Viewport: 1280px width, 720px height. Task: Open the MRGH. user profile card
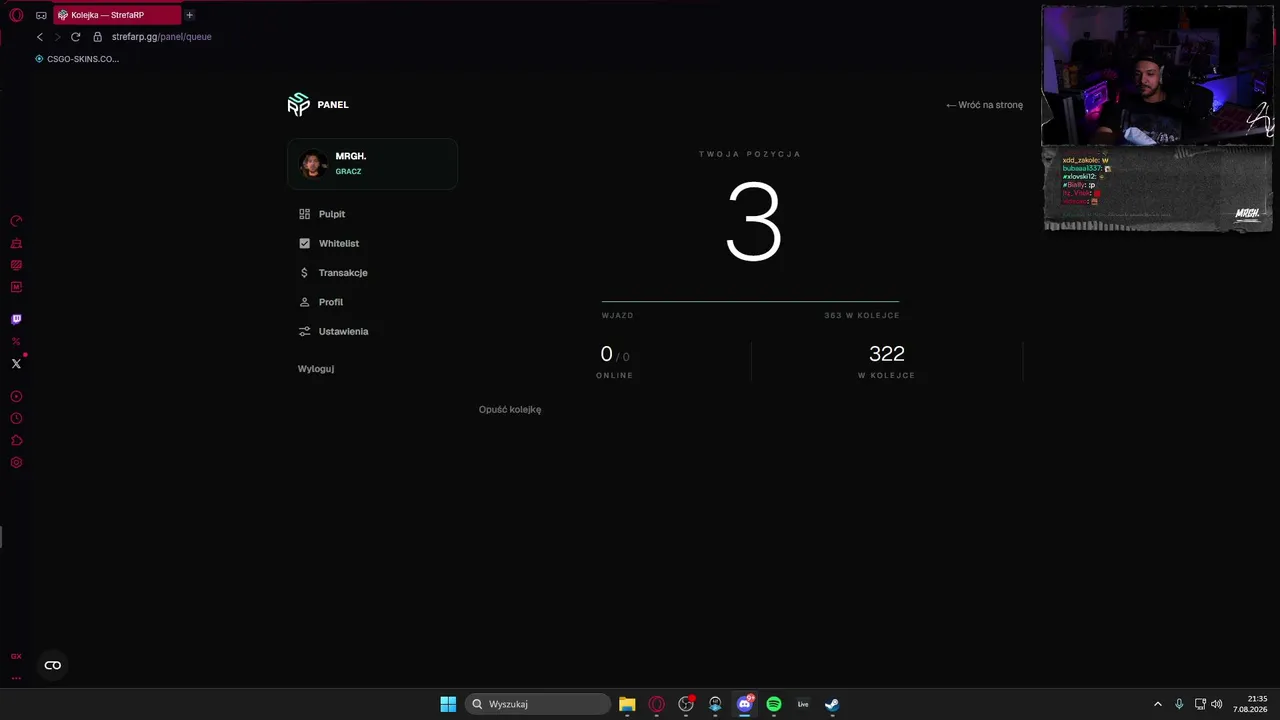coord(372,164)
